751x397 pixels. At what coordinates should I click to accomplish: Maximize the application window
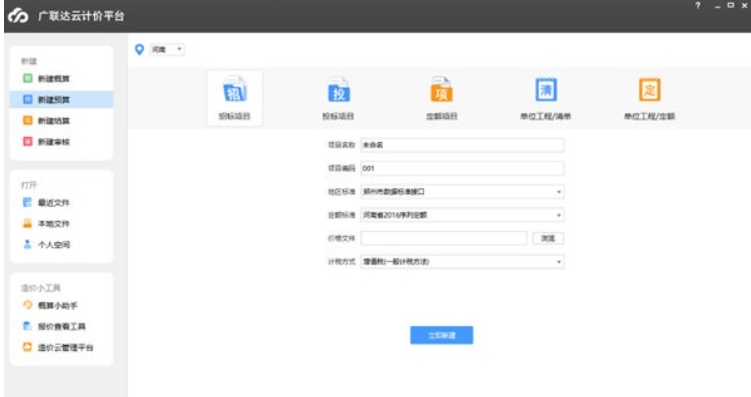[x=731, y=5]
